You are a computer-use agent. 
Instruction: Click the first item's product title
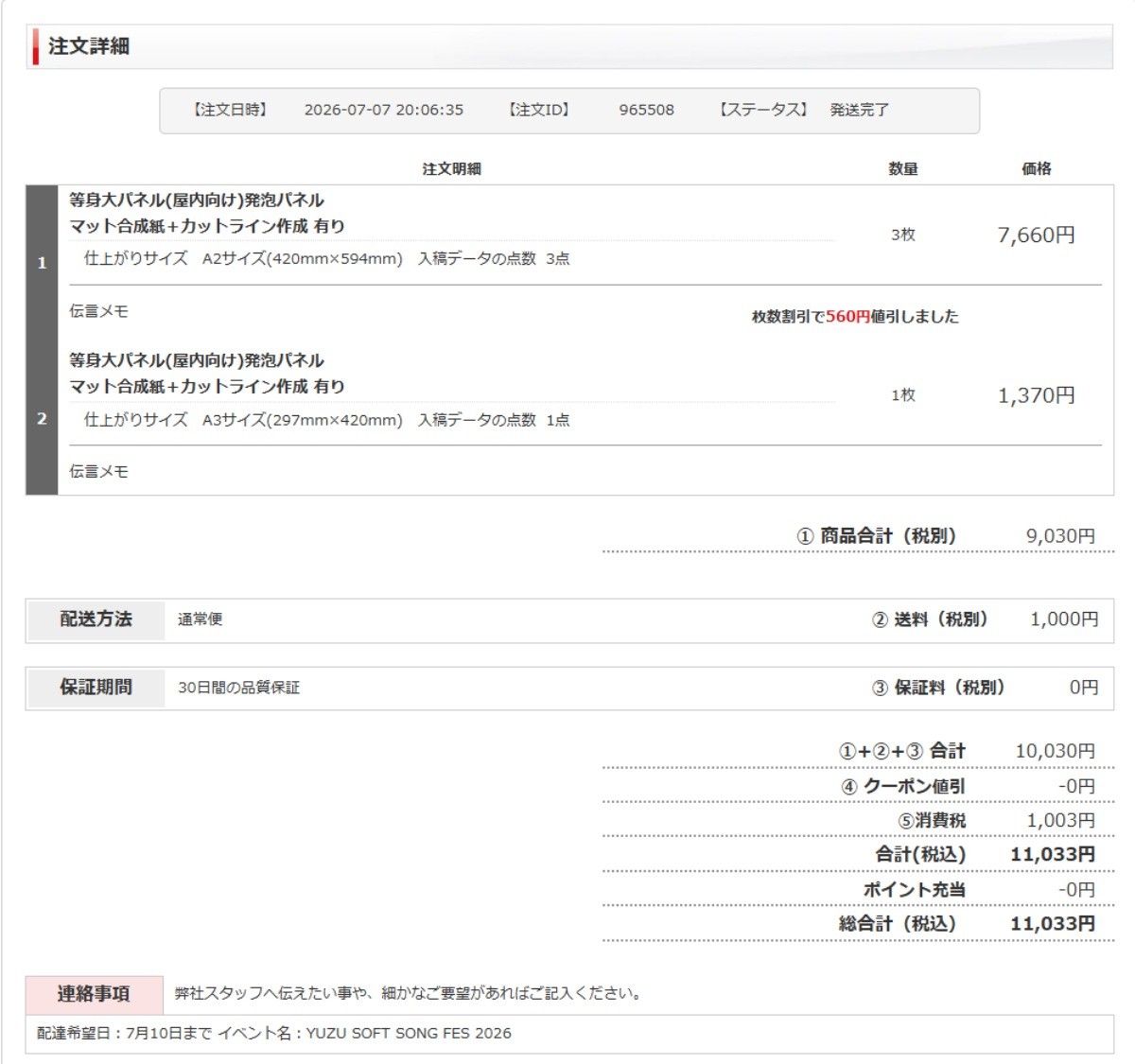[207, 213]
